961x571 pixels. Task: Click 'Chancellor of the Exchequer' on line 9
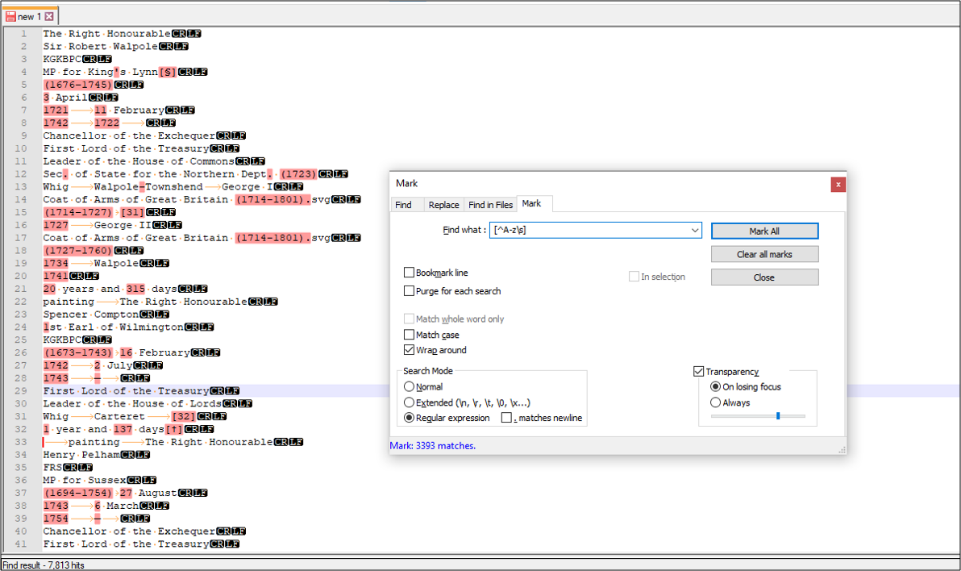point(129,135)
